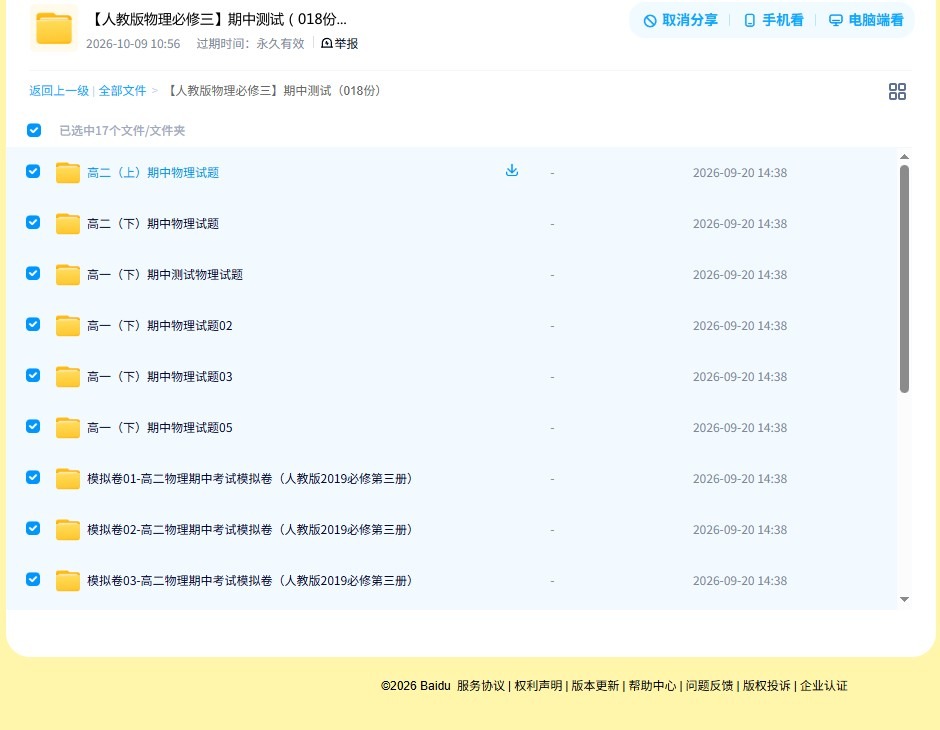Image resolution: width=940 pixels, height=730 pixels.
Task: Open 服务协议 footer link
Action: (481, 686)
